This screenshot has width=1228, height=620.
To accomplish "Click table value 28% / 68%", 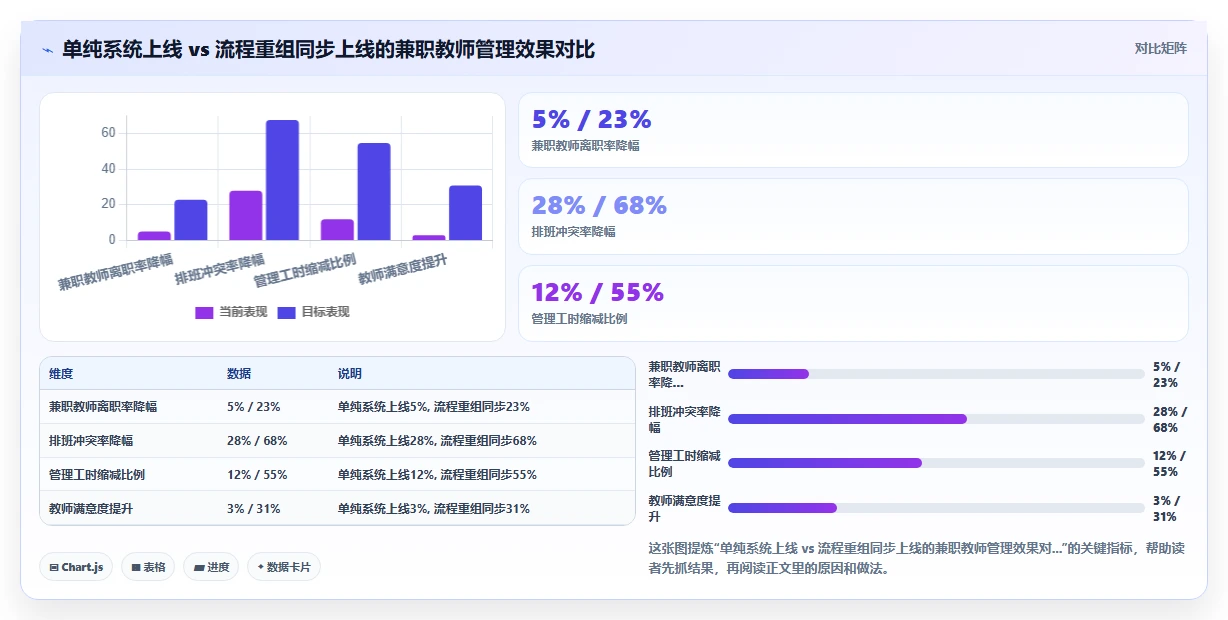I will [x=257, y=441].
